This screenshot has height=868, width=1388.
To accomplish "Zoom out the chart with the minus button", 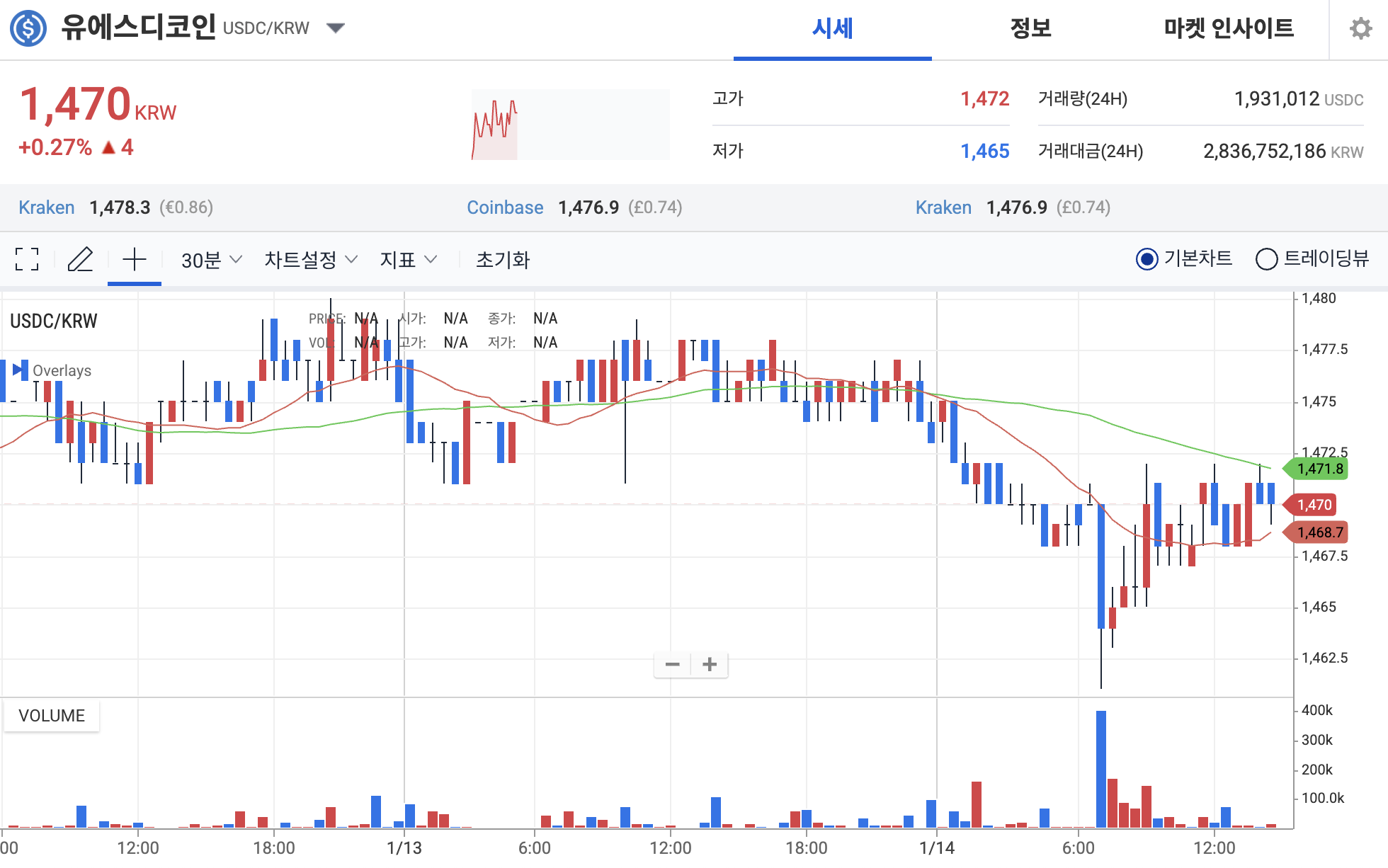I will [672, 664].
